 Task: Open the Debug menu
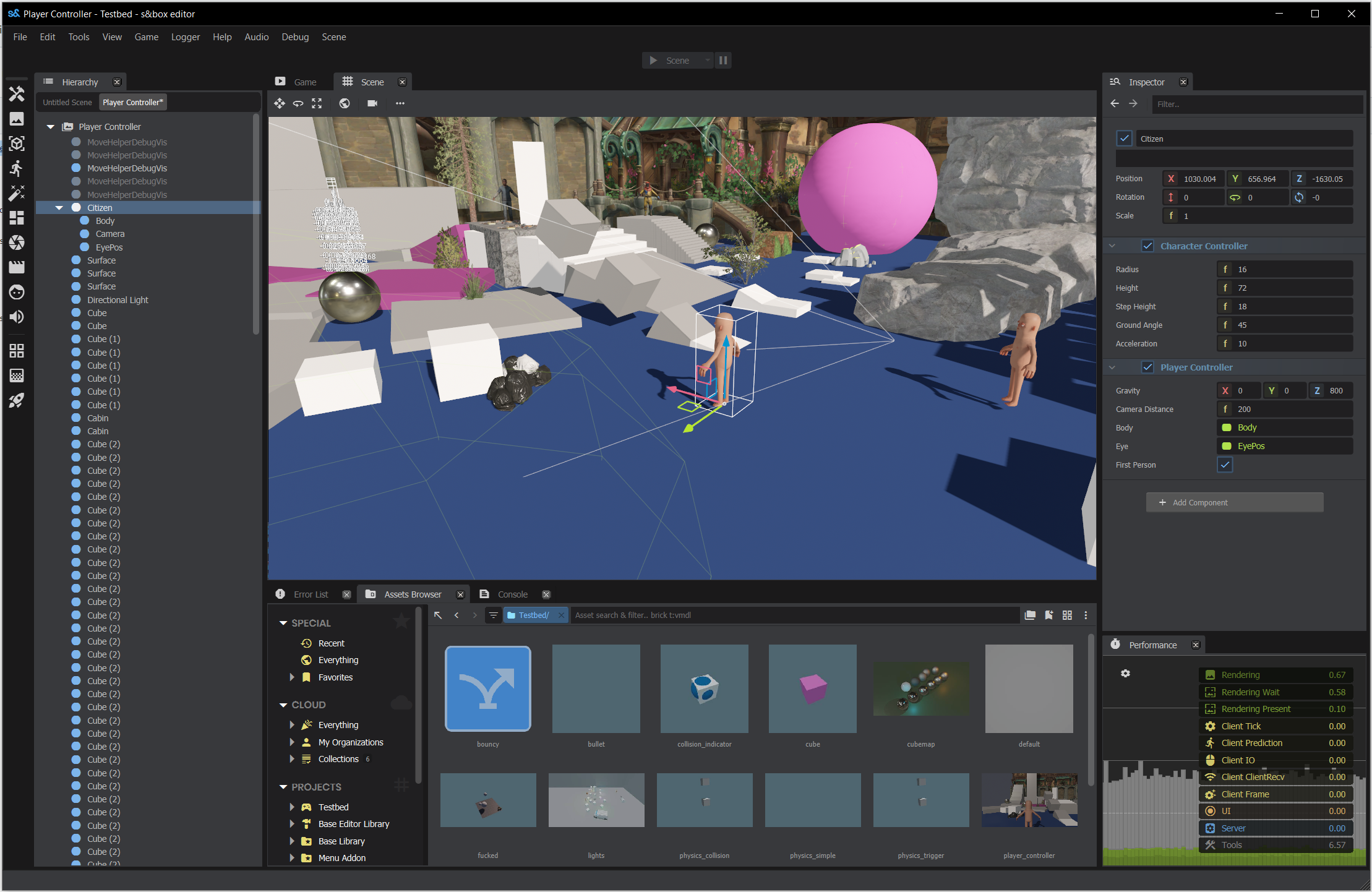pos(295,36)
